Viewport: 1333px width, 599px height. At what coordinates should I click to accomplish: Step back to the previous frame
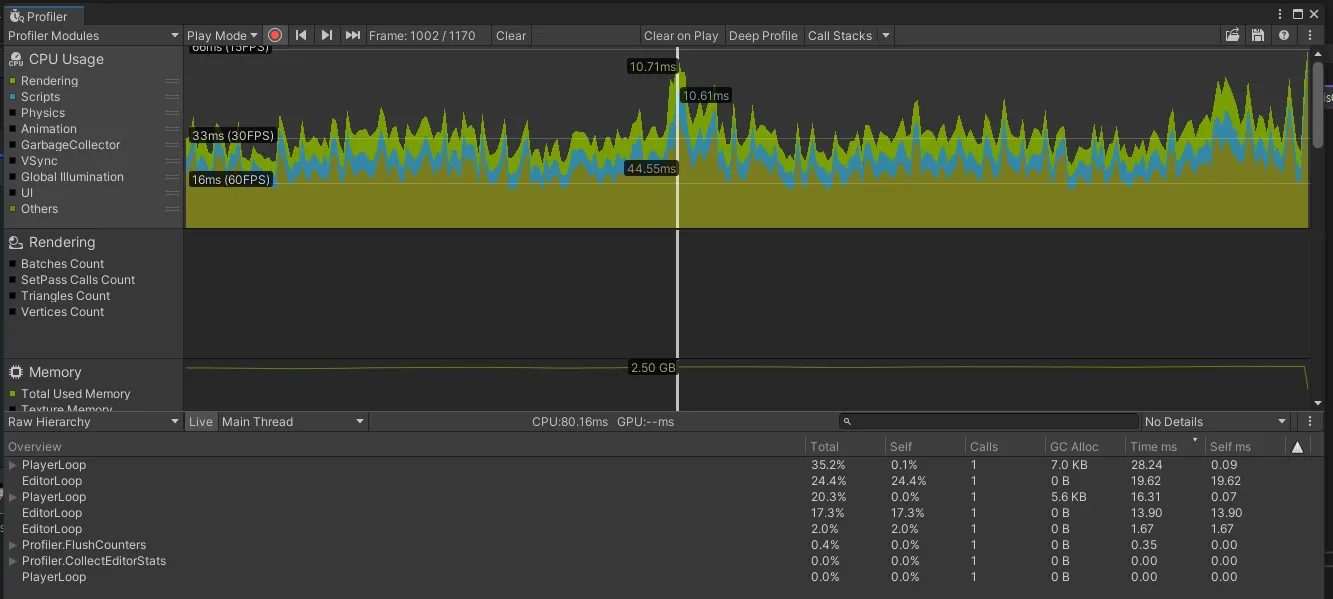[x=301, y=35]
